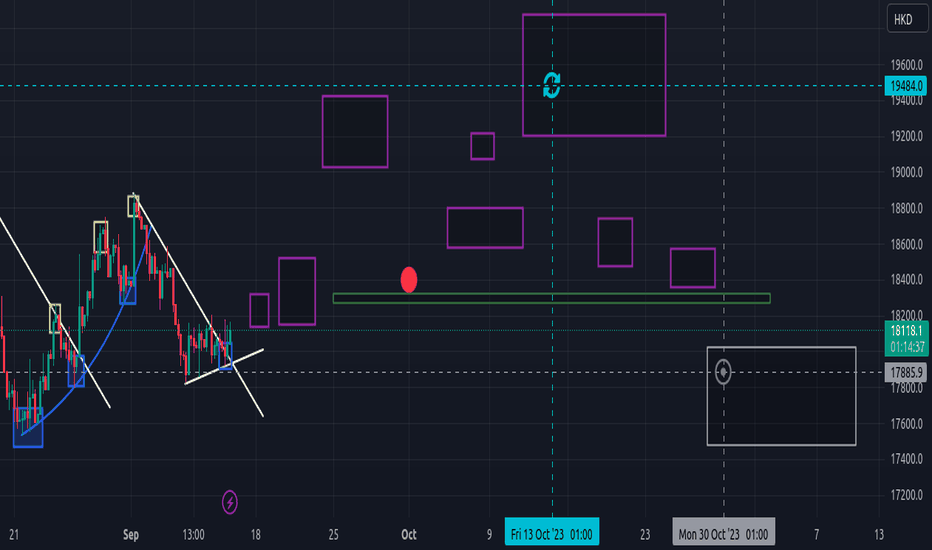Screen dimensions: 932x550
Task: Click the purple lightning event icon
Action: pos(229,502)
